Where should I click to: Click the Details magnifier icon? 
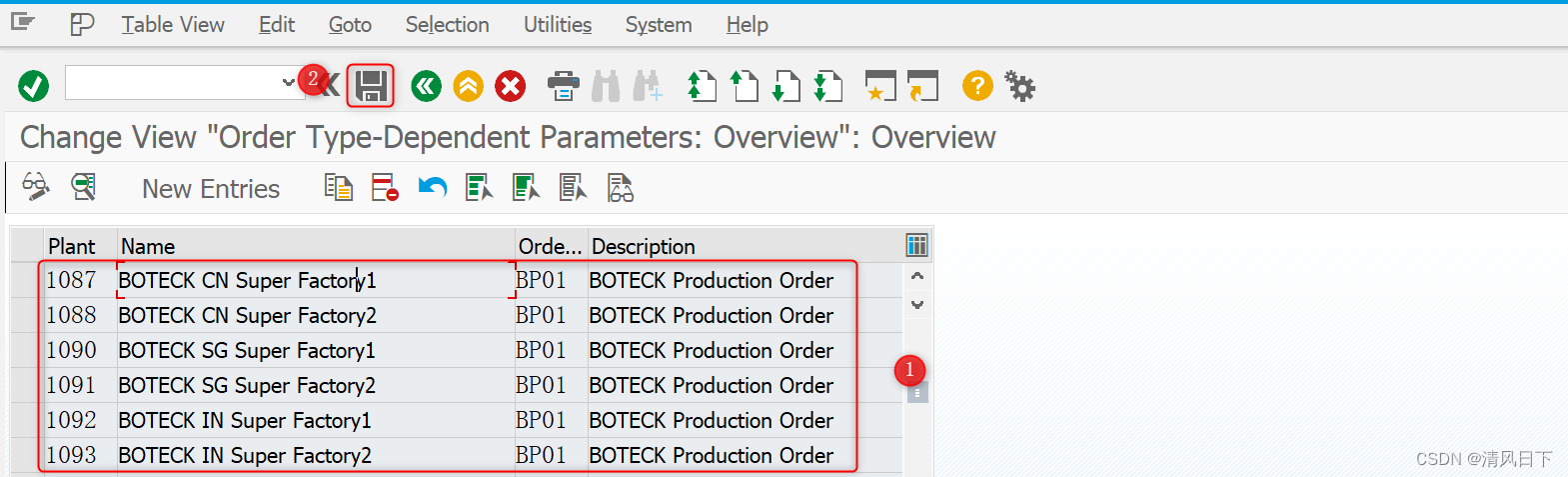[83, 187]
